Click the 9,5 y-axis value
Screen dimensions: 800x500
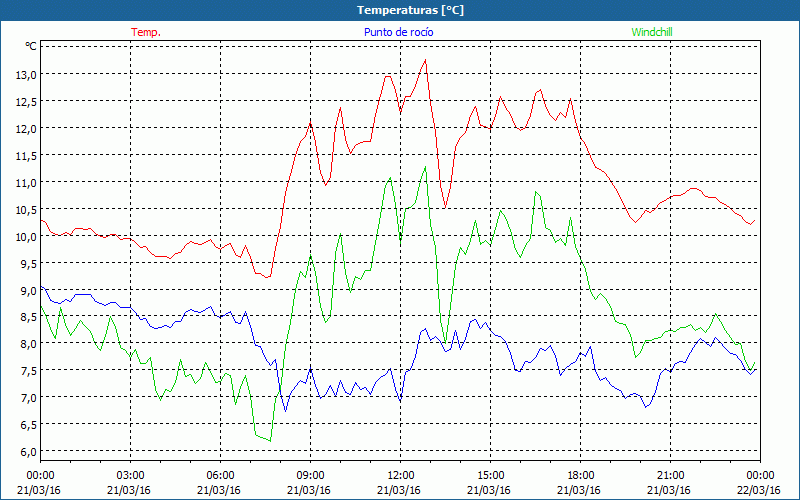[x=29, y=263]
